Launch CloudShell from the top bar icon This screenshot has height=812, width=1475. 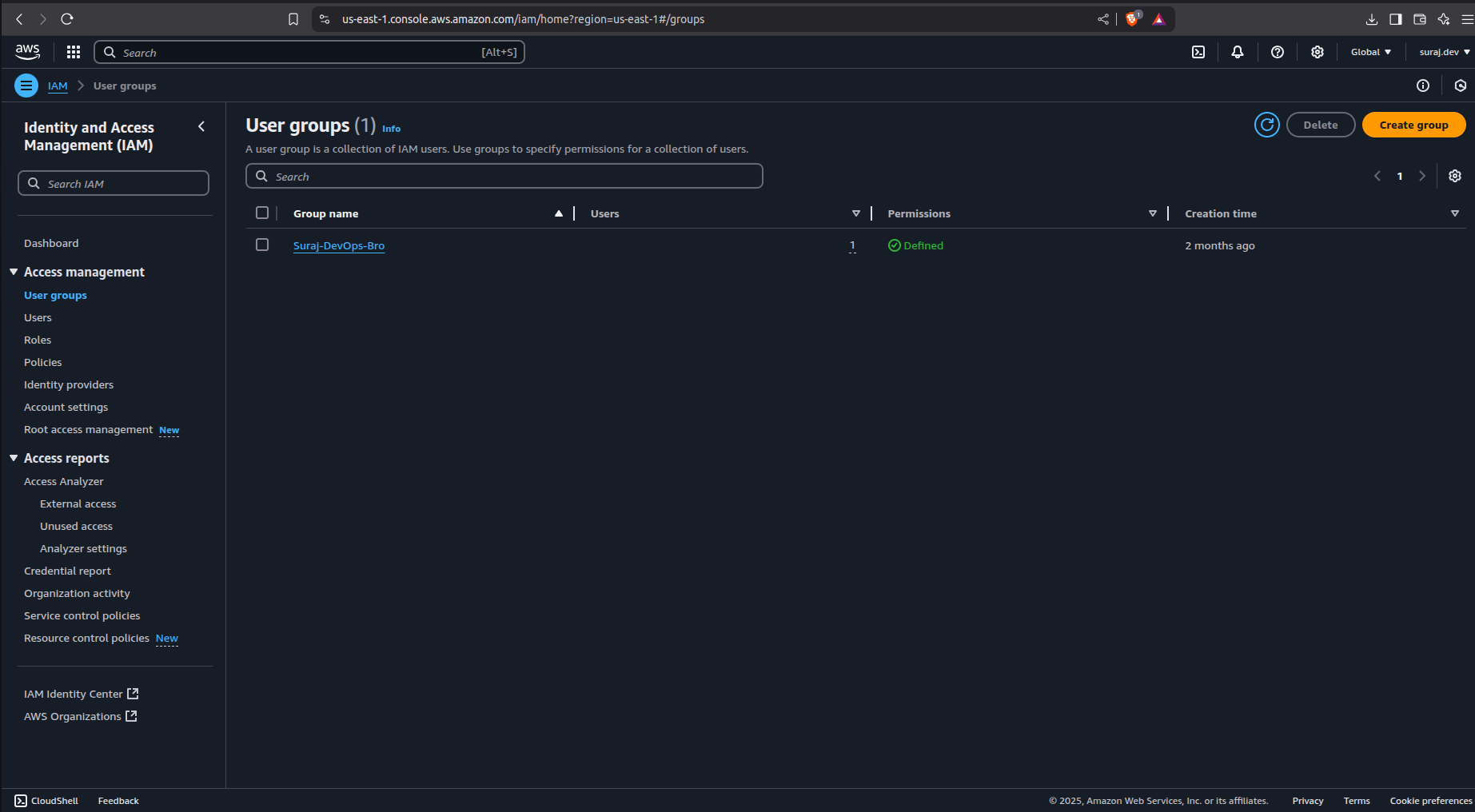pos(1198,52)
